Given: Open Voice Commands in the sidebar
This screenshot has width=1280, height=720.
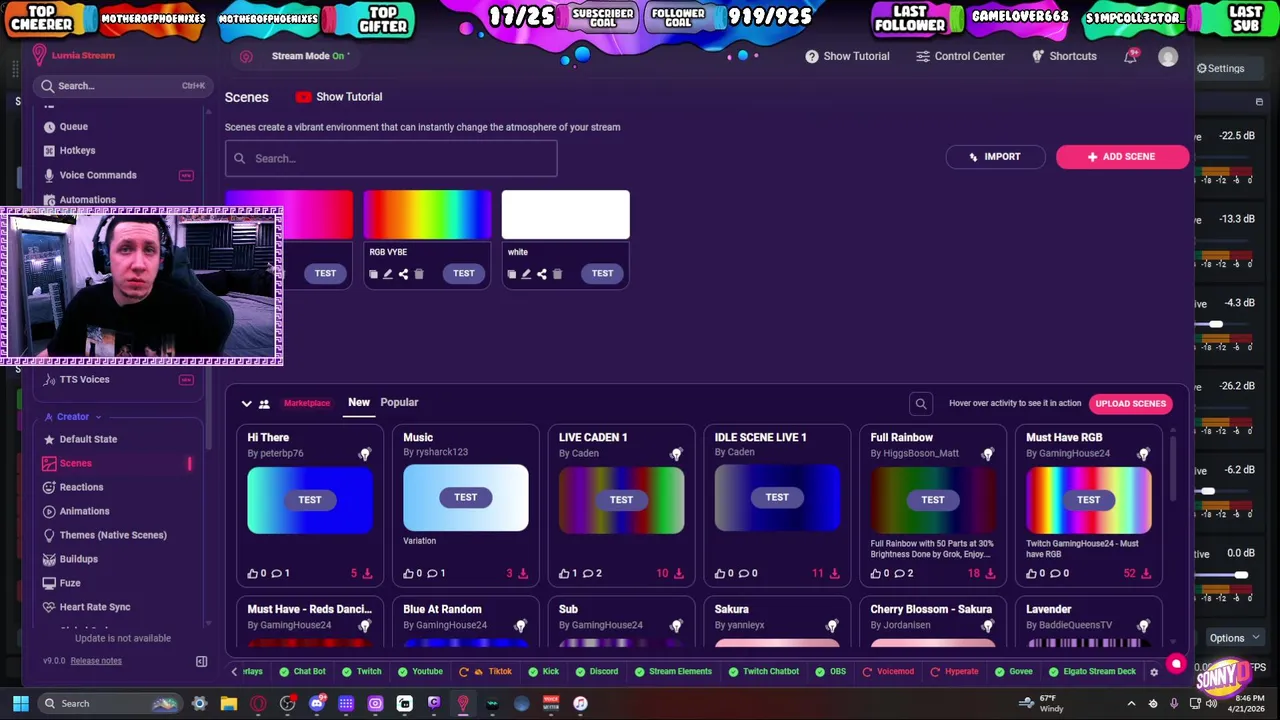Looking at the screenshot, I should click(97, 175).
